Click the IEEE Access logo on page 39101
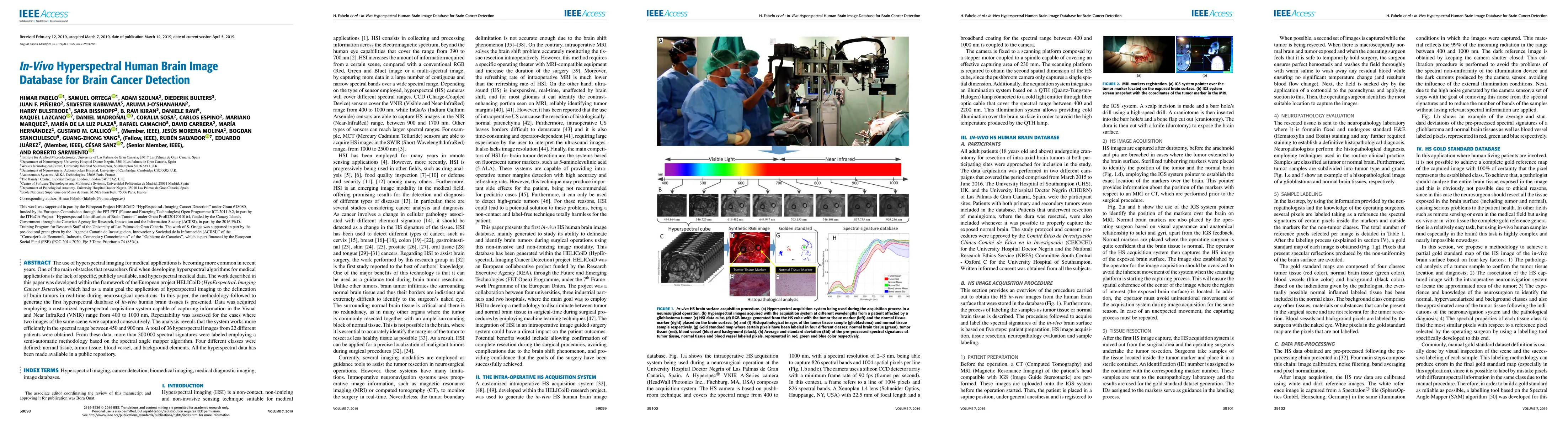The width and height of the screenshot is (1568, 427). [1212, 14]
